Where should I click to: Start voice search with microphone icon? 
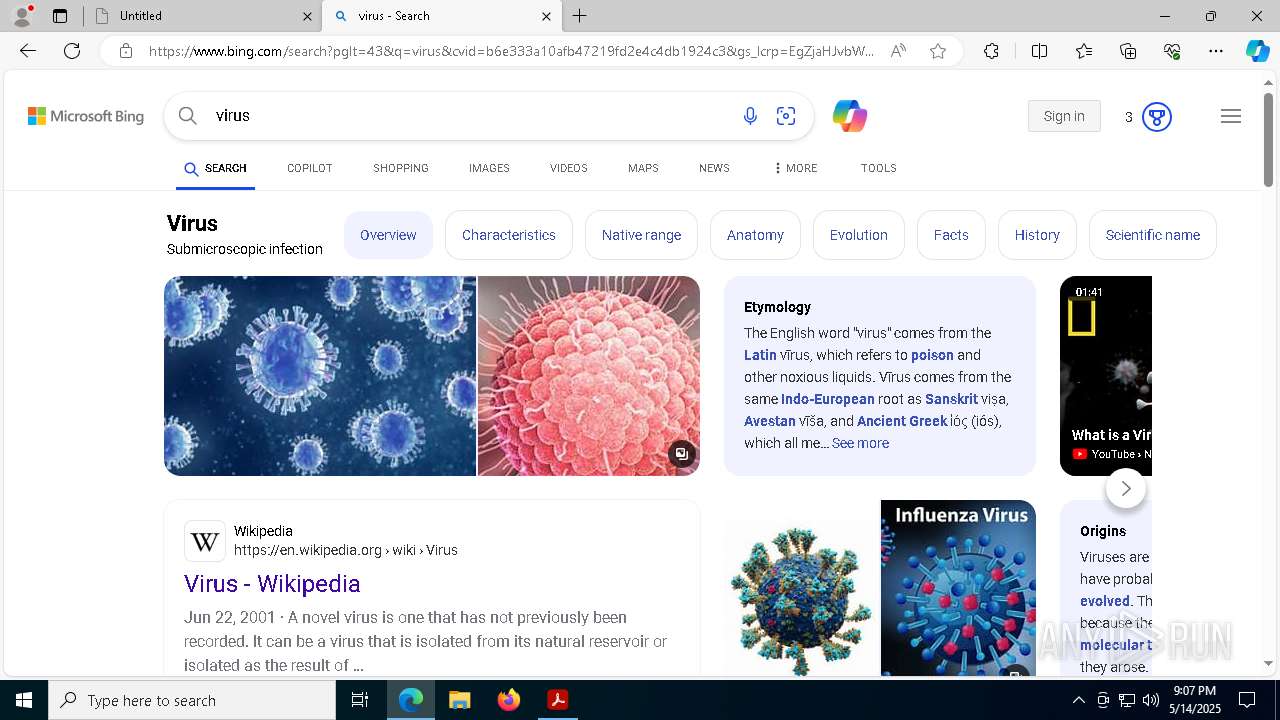750,116
